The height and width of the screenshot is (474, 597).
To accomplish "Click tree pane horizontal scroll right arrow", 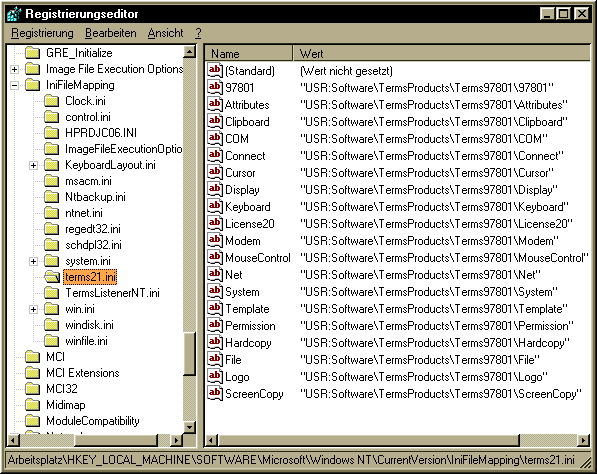I will coord(176,440).
